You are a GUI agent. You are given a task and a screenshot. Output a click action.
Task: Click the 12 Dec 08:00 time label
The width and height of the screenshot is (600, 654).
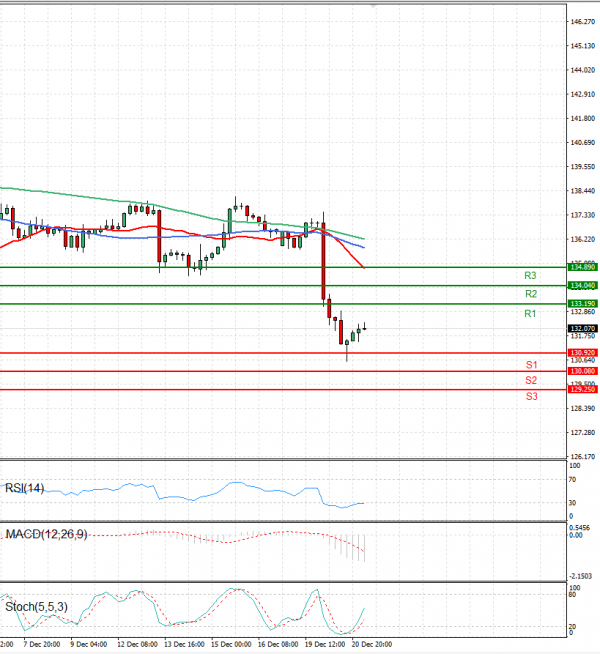(137, 644)
